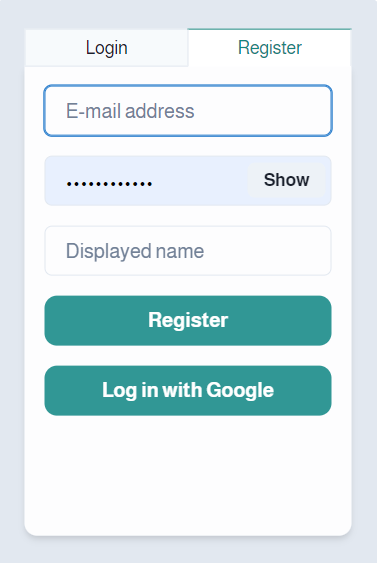
Task: Sign in using the Google button
Action: (x=188, y=390)
